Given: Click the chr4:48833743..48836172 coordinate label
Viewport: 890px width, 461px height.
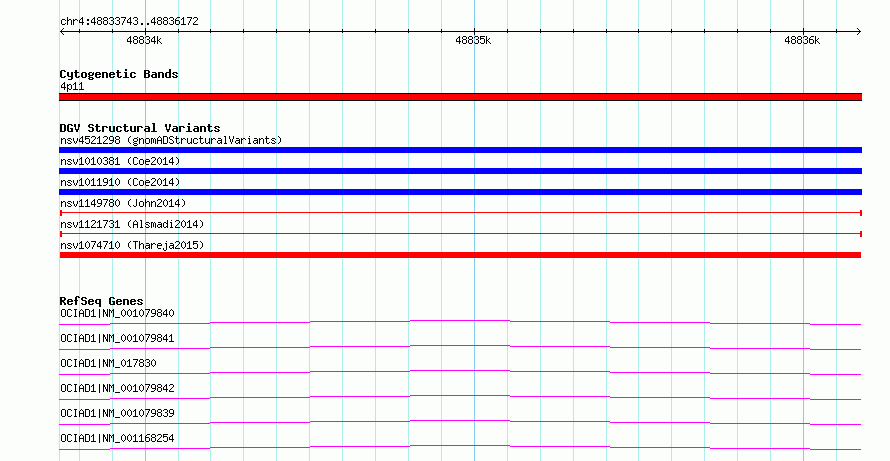Looking at the screenshot, I should coord(129,21).
